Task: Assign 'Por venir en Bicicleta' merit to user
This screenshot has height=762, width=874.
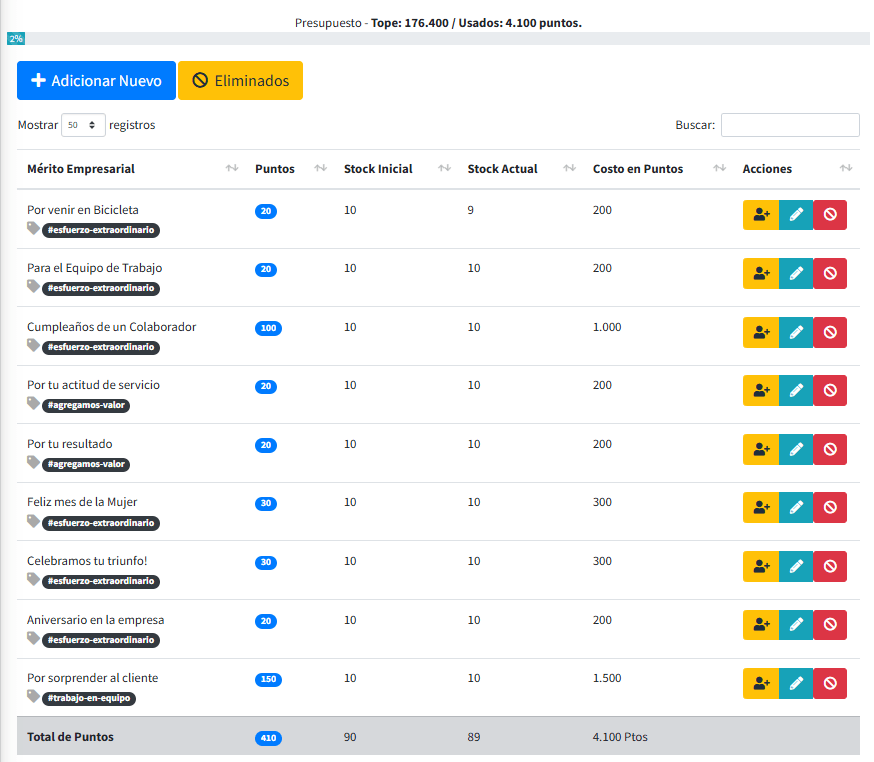Action: click(x=760, y=215)
